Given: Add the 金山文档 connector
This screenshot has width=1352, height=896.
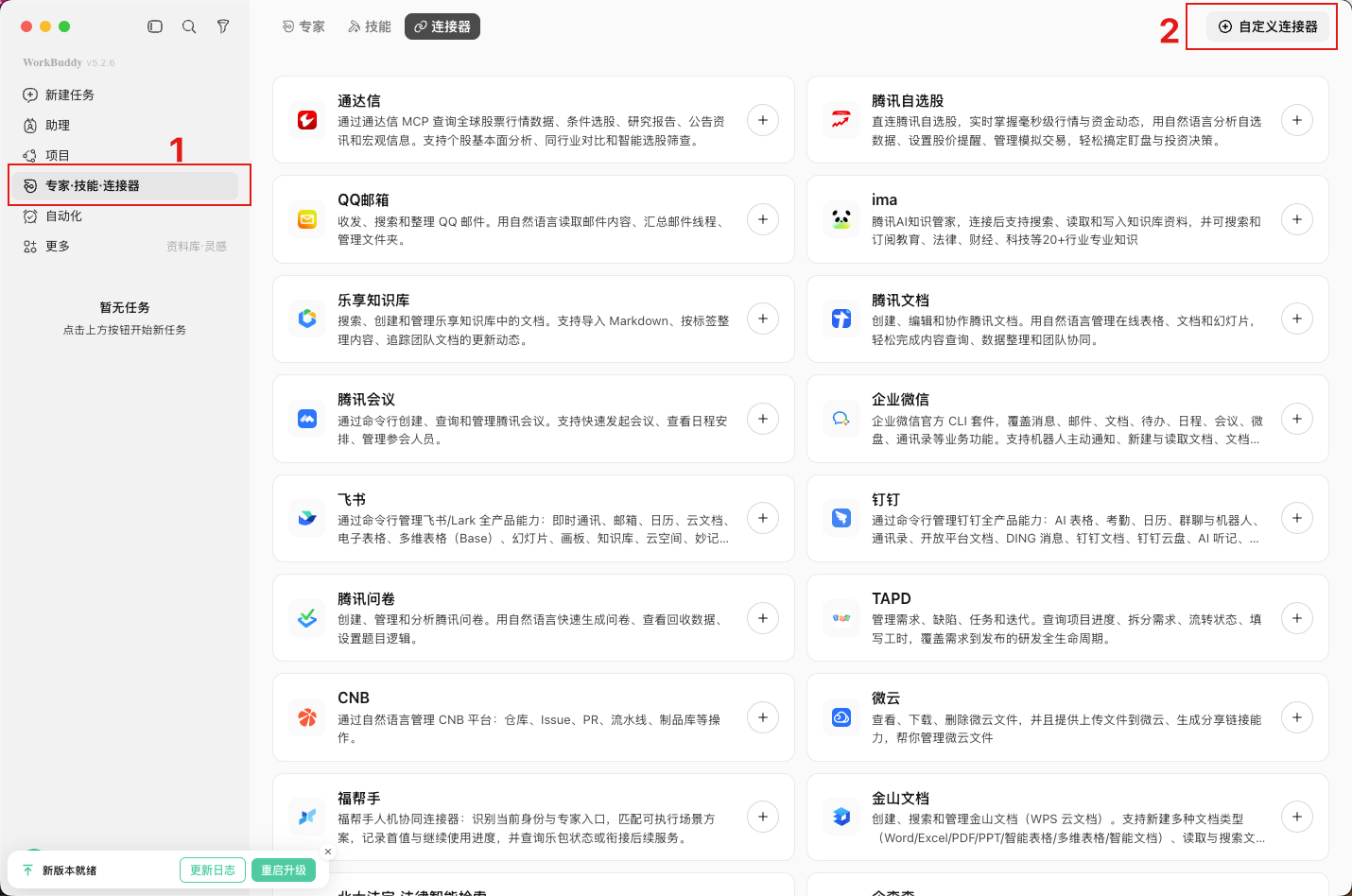Looking at the screenshot, I should (1297, 817).
